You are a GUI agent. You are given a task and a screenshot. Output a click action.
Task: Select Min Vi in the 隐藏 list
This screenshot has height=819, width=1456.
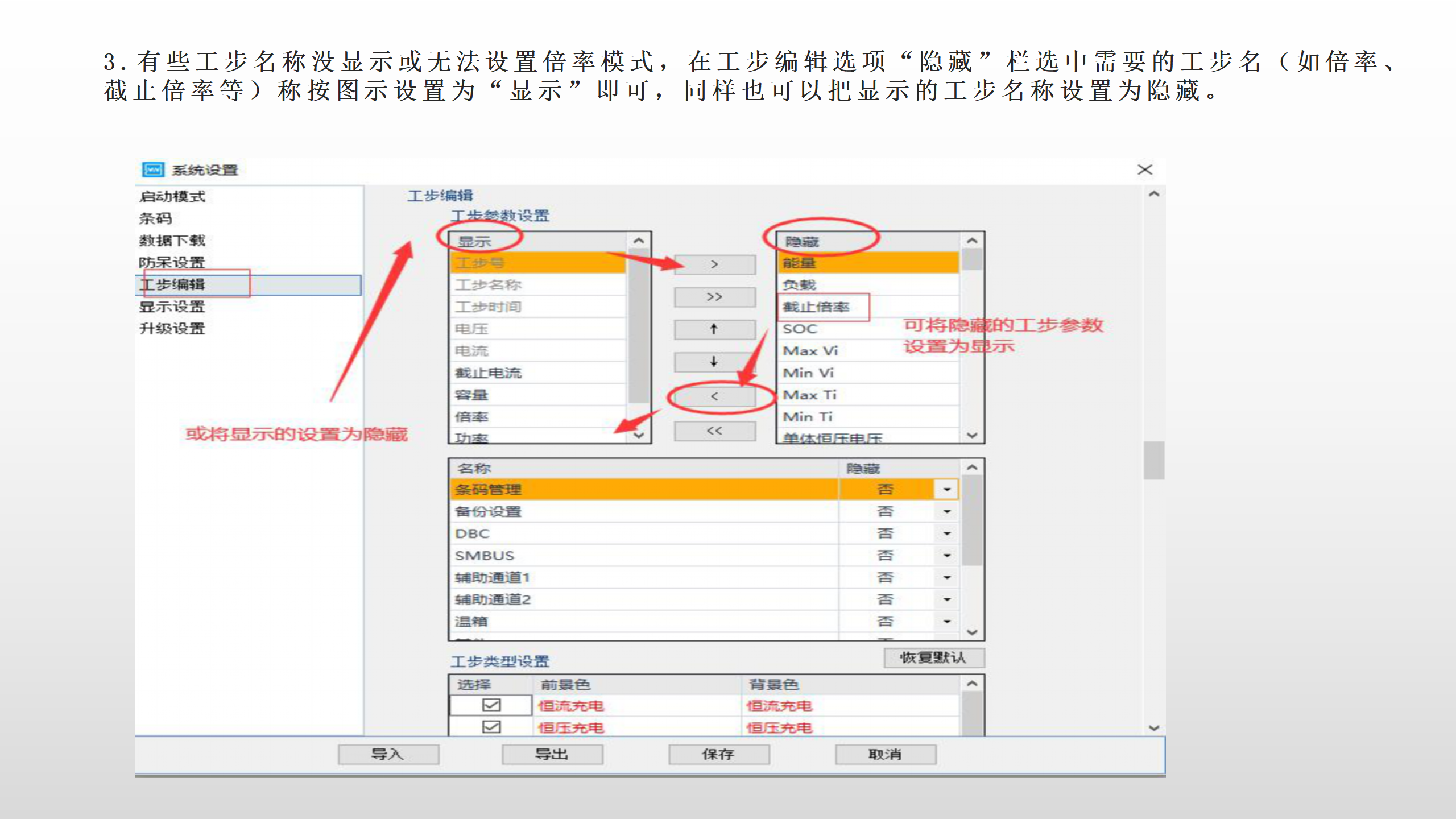click(868, 373)
